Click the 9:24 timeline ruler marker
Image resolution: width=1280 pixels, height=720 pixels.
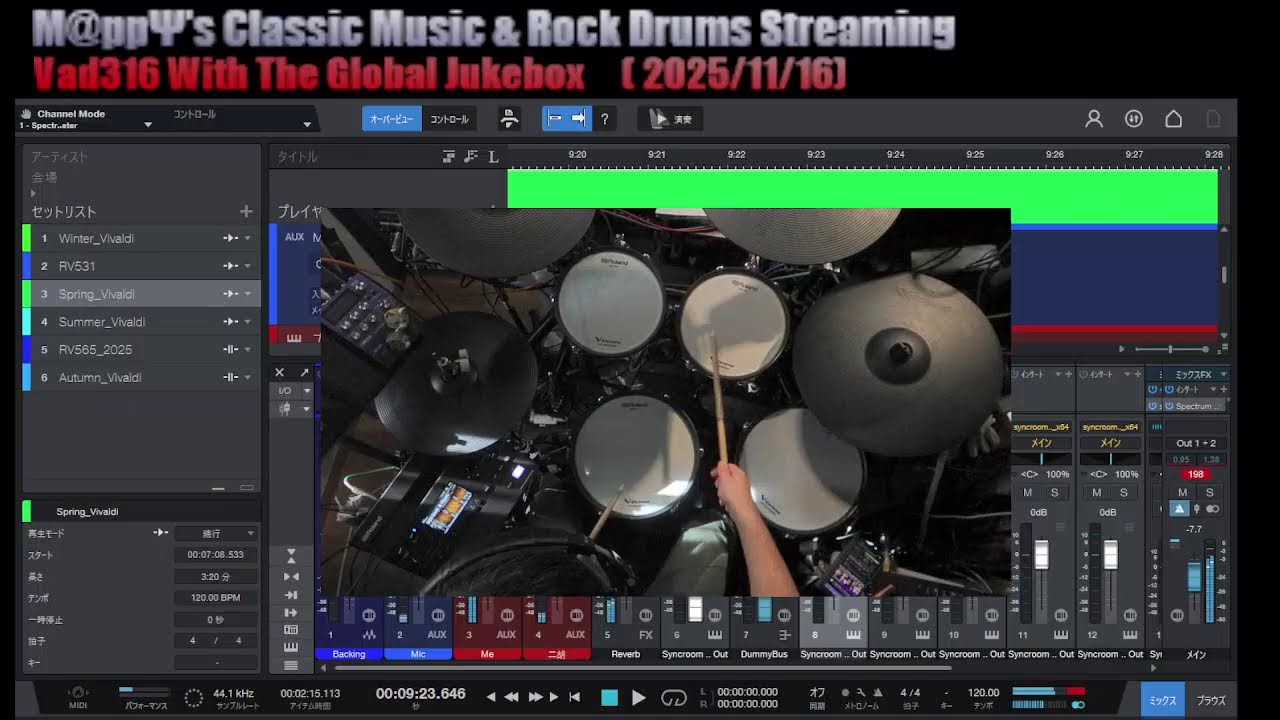895,155
